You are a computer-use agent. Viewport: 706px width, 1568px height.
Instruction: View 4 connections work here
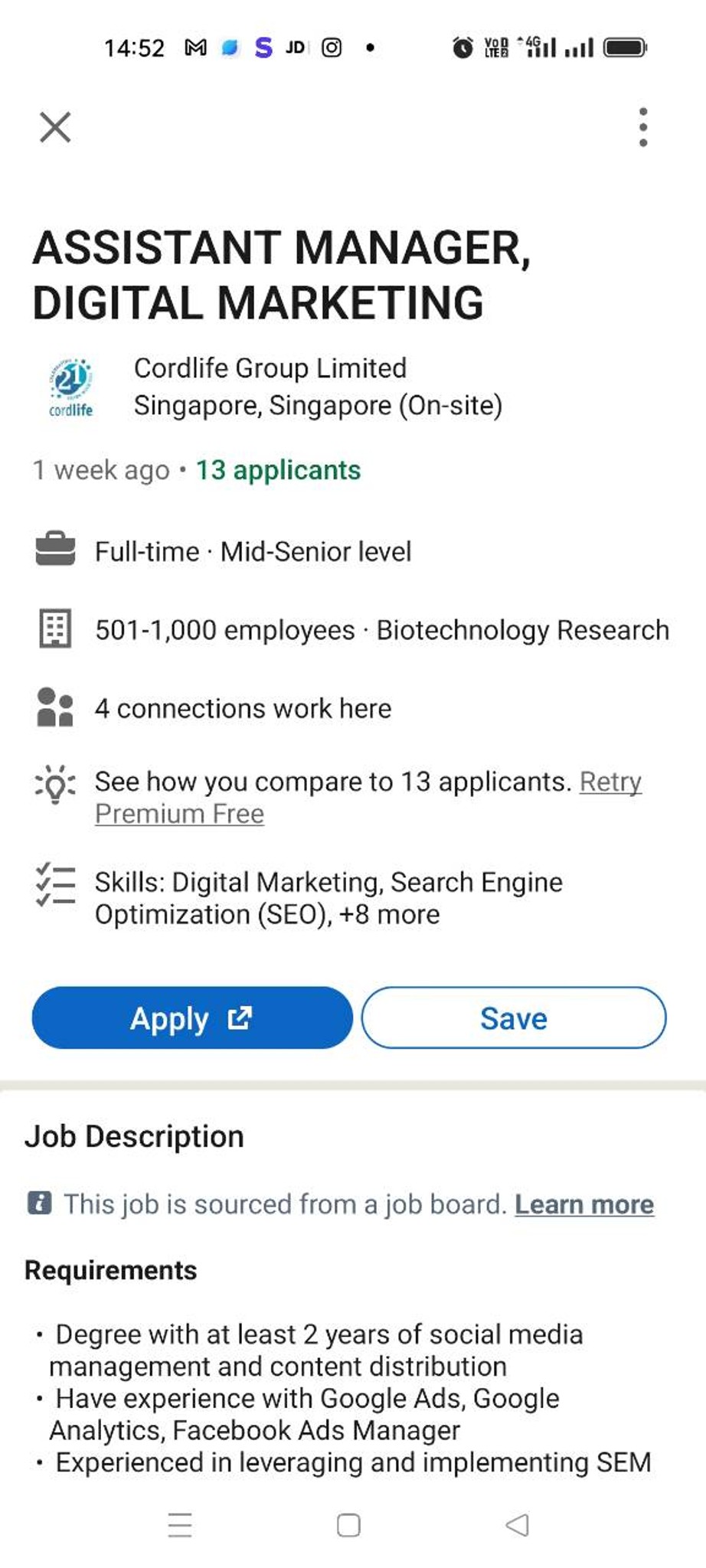[243, 708]
